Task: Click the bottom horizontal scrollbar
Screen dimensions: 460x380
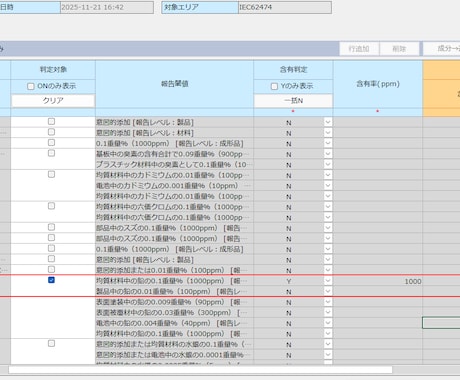Action: coord(200,370)
